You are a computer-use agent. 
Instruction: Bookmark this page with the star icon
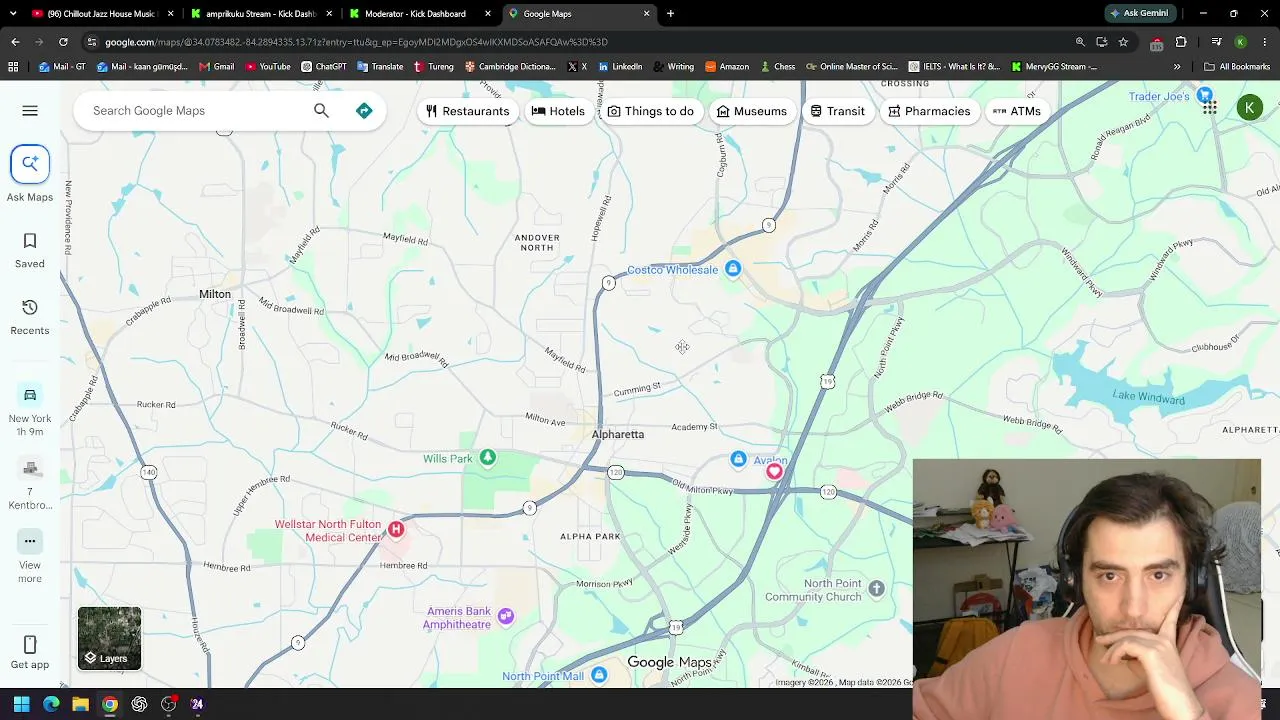pyautogui.click(x=1123, y=42)
